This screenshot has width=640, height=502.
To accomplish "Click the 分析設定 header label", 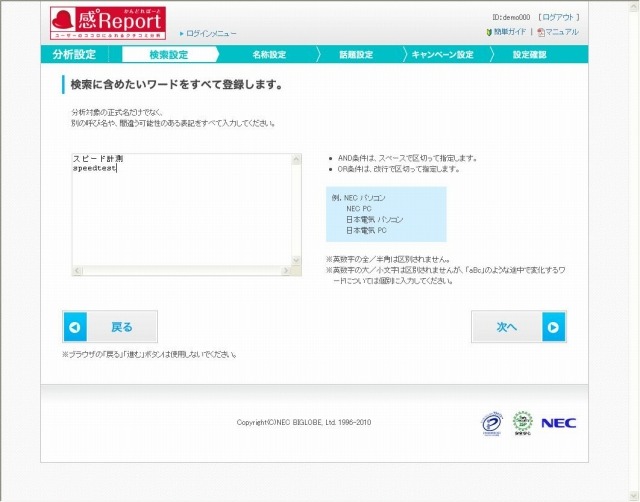I will tap(74, 54).
